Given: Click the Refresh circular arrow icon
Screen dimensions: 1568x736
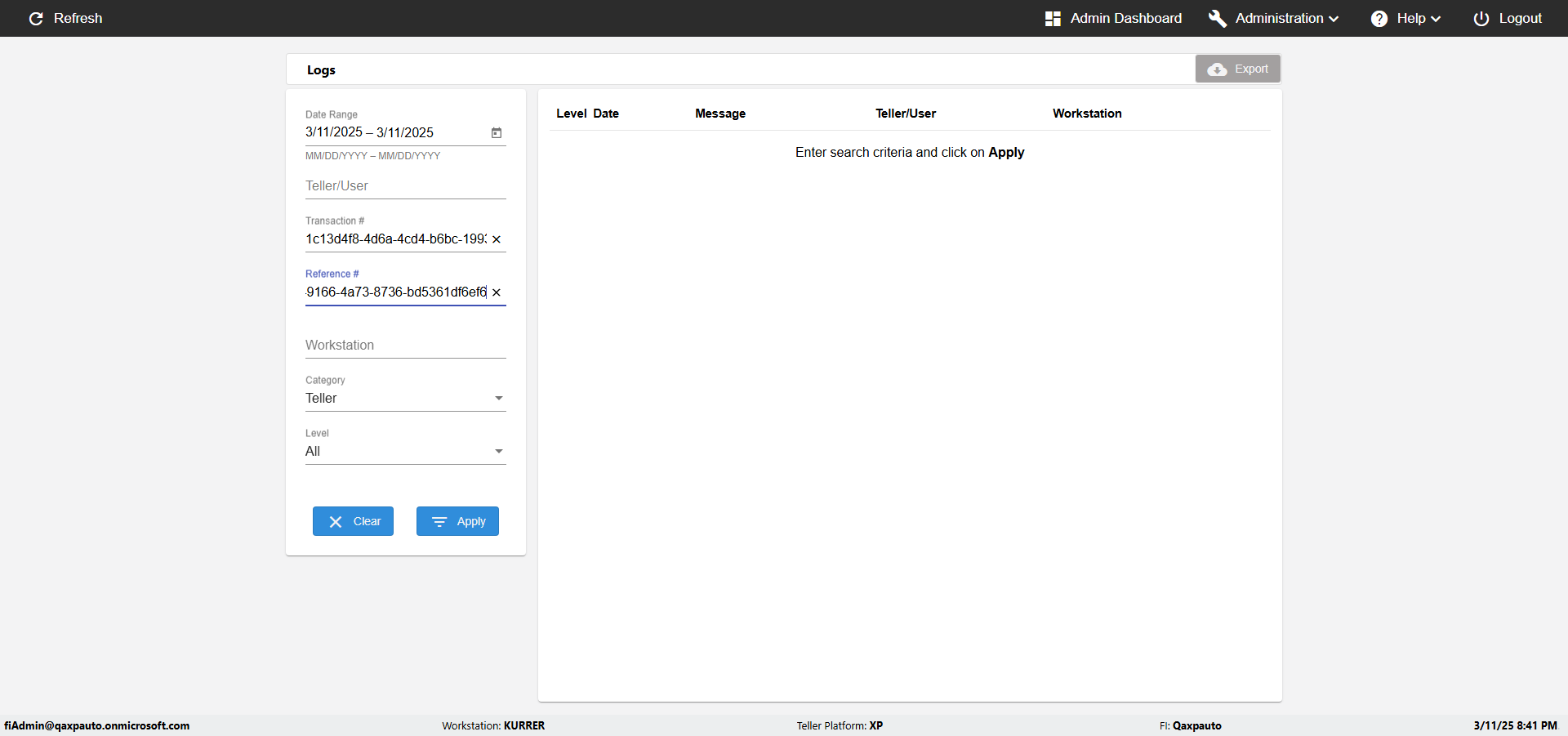Looking at the screenshot, I should (36, 18).
